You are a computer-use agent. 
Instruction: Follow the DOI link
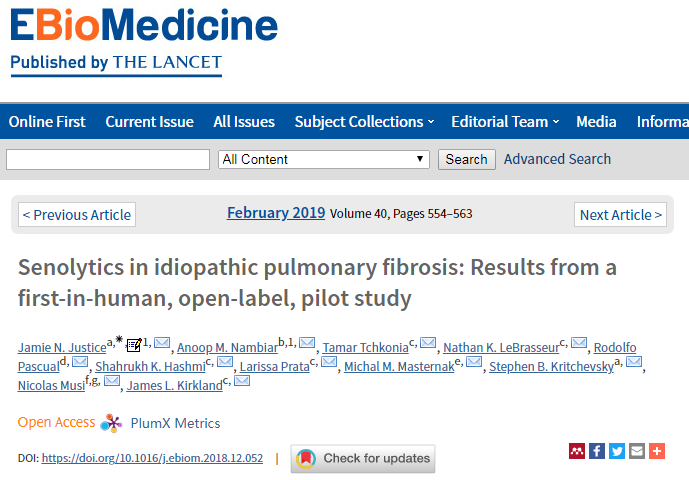(152, 458)
